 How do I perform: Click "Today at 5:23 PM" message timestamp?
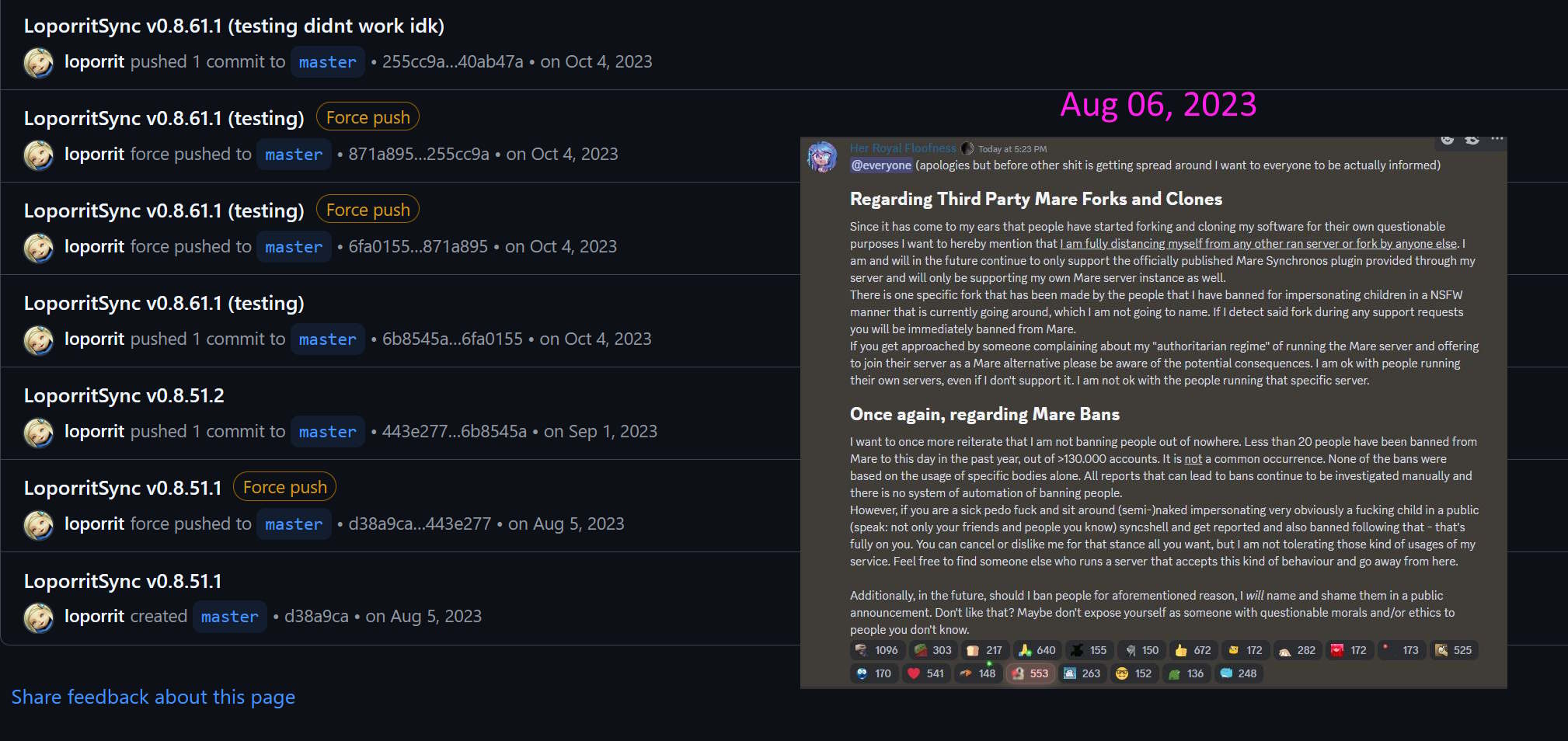pyautogui.click(x=1012, y=149)
